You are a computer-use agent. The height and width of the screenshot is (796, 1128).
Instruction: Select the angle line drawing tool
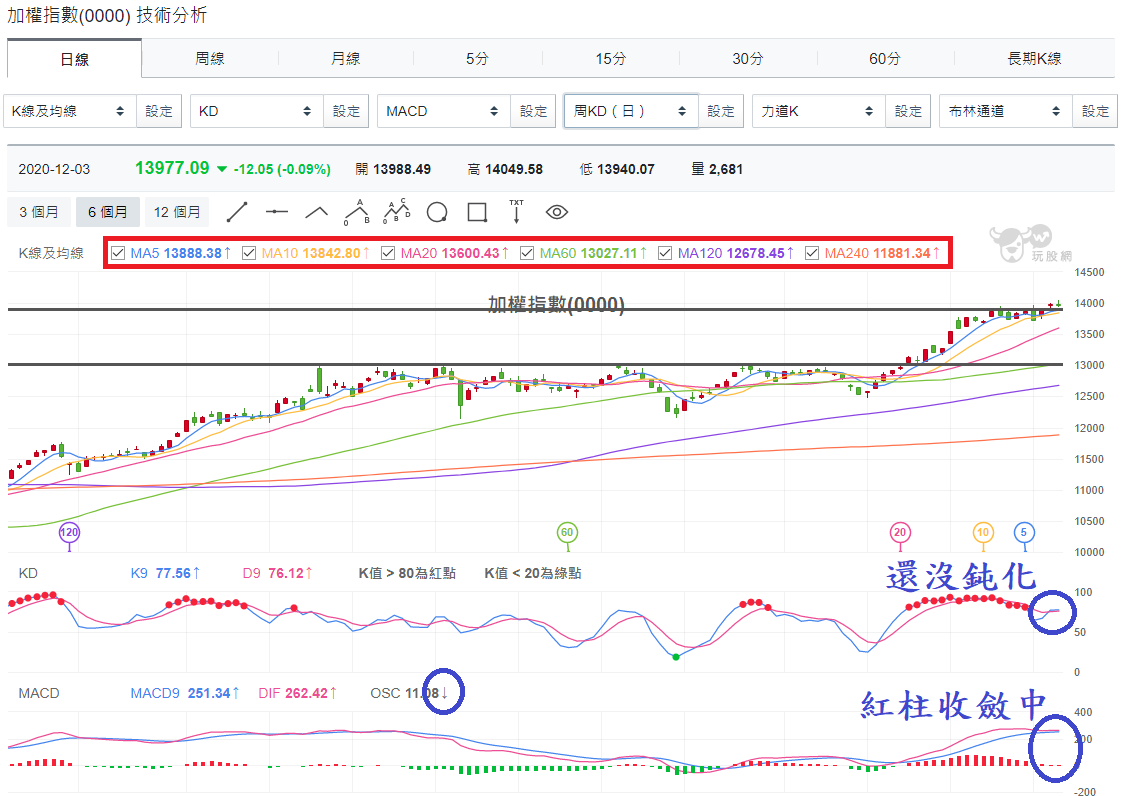point(317,212)
